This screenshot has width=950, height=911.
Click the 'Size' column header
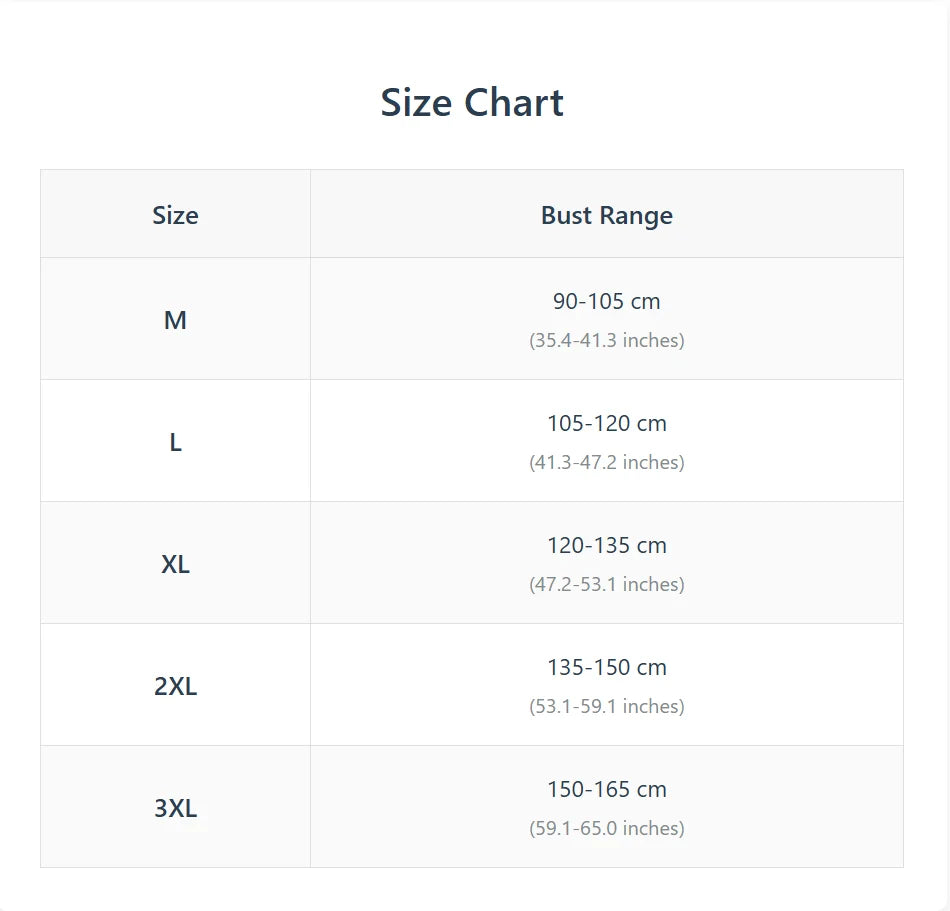coord(175,215)
